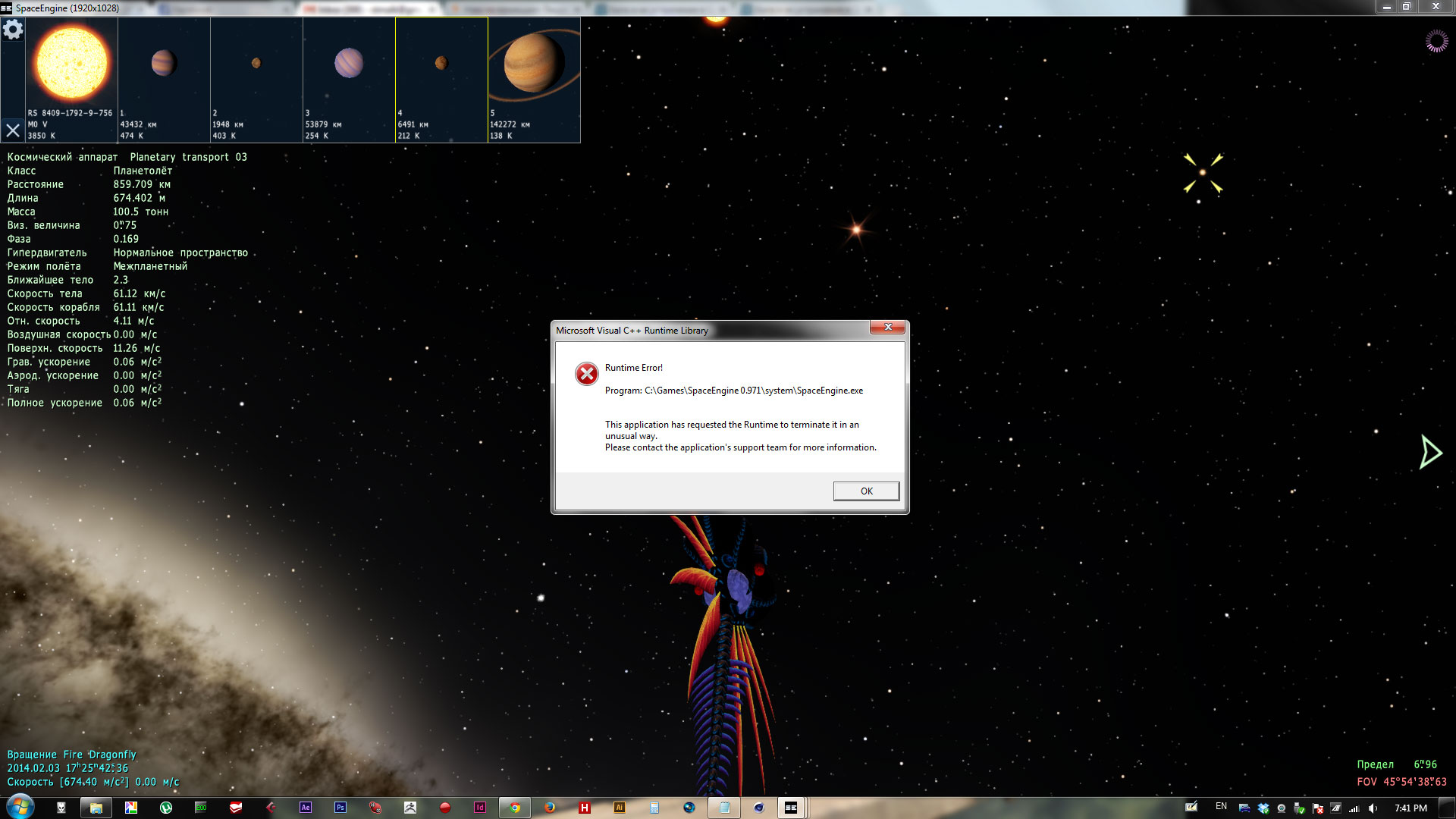The width and height of the screenshot is (1456, 819).
Task: Open the Windows Start menu
Action: 20,807
